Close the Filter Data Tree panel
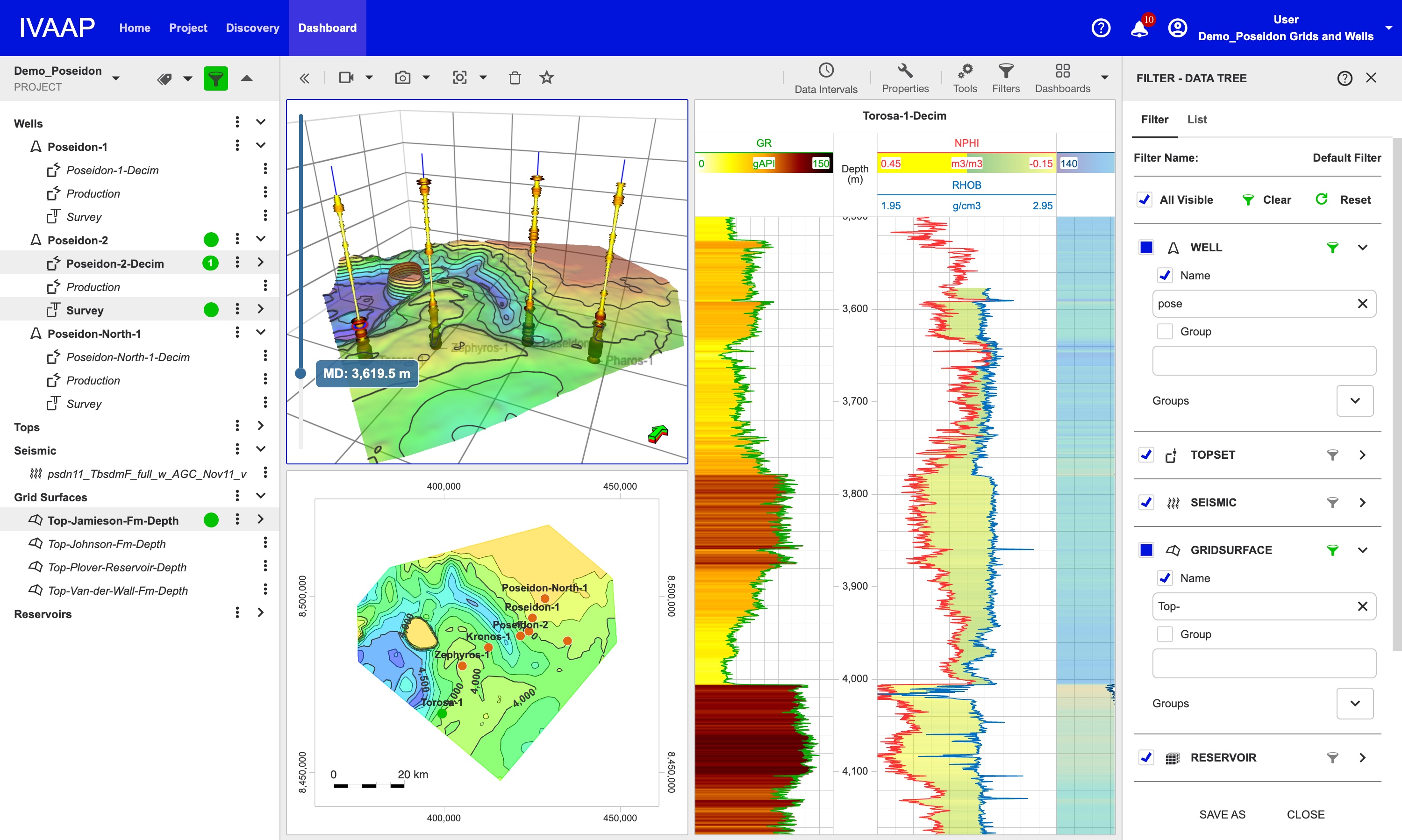The width and height of the screenshot is (1402, 840). click(1371, 78)
